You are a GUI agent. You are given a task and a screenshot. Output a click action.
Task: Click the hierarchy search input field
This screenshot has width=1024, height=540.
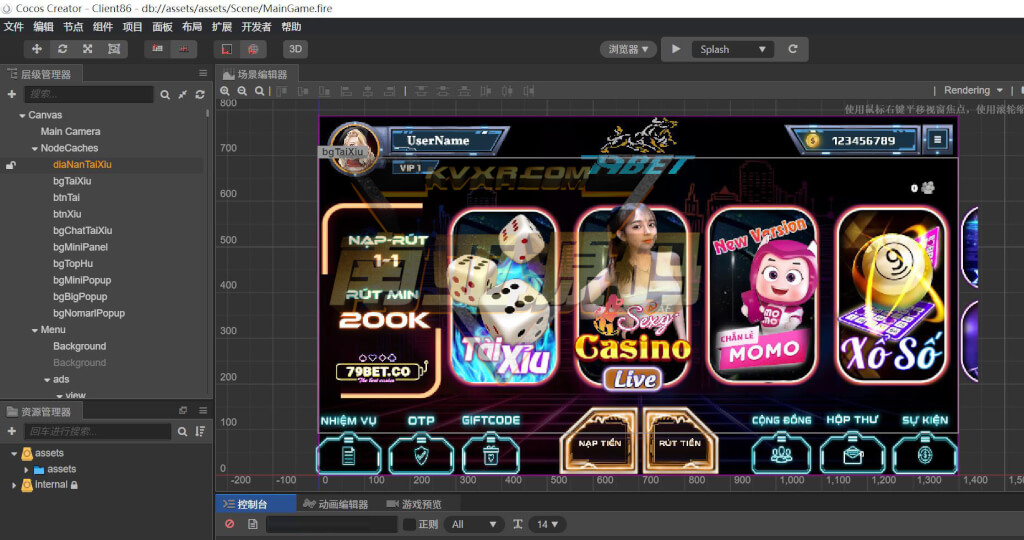[89, 94]
